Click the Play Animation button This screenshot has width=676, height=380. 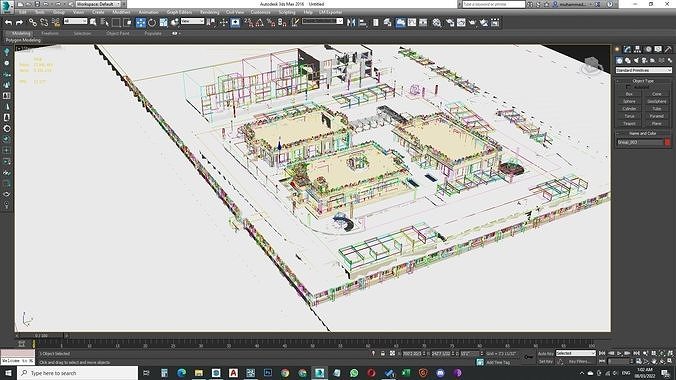click(x=619, y=353)
